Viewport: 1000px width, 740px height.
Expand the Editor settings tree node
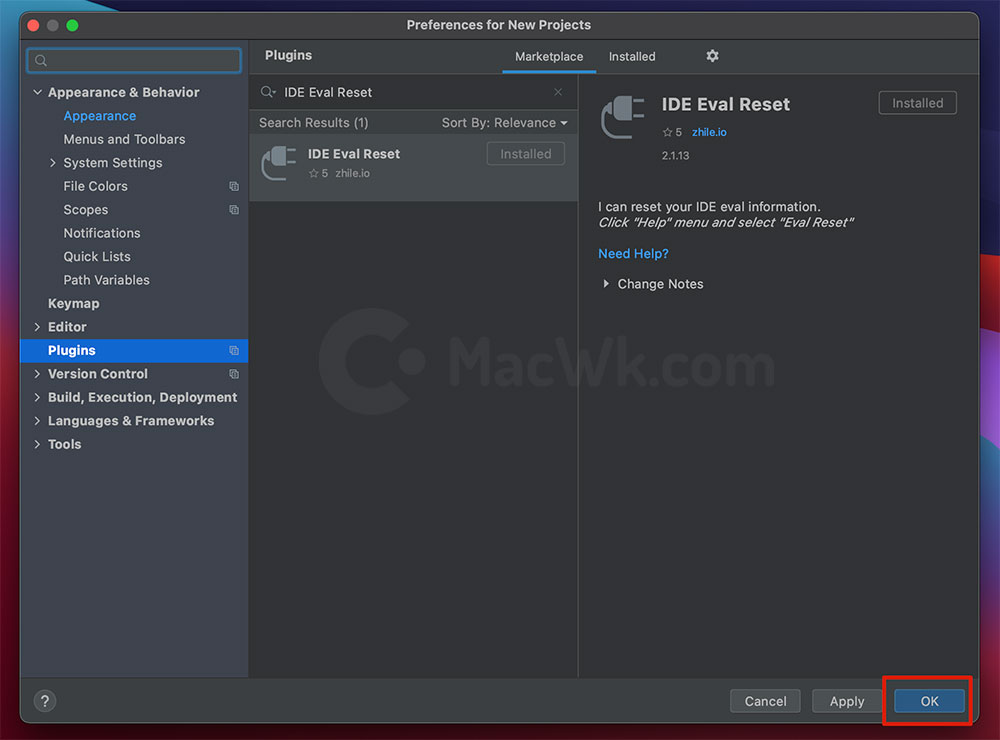pos(38,327)
